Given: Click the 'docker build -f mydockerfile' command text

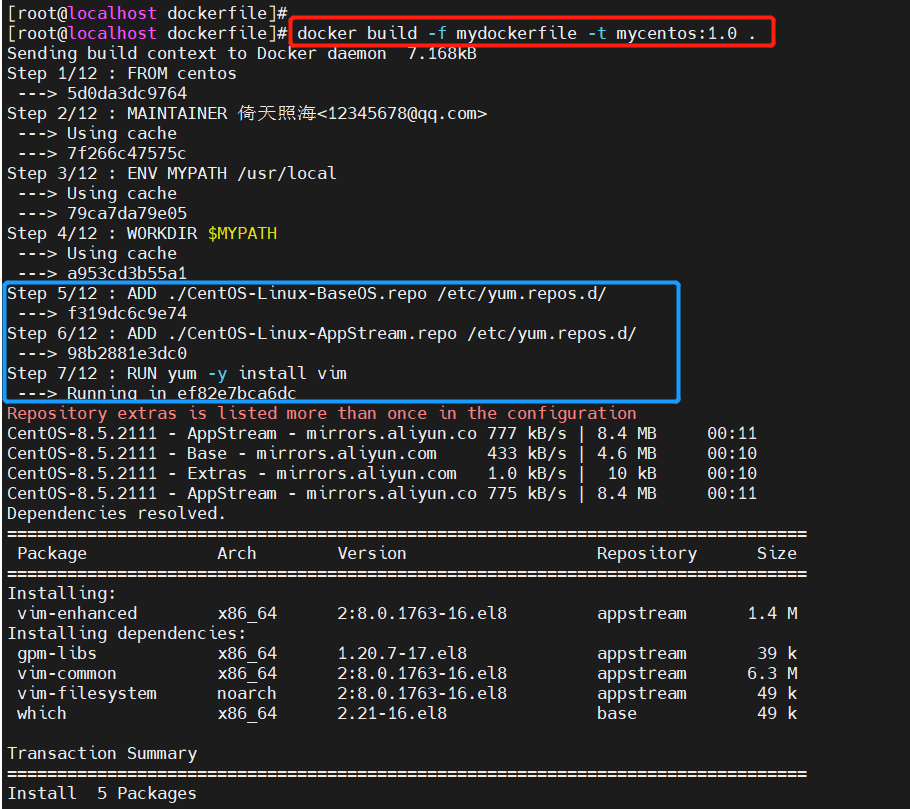Looking at the screenshot, I should point(437,33).
